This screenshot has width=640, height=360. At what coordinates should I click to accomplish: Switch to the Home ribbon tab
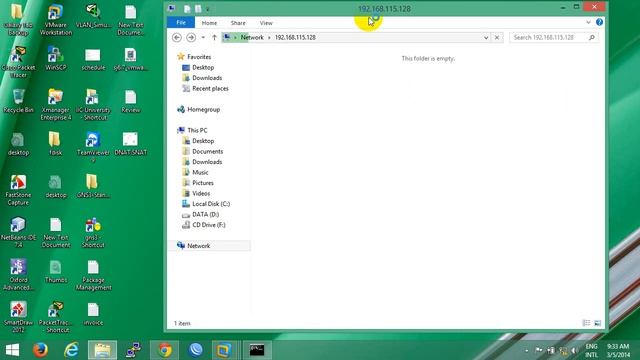click(209, 23)
